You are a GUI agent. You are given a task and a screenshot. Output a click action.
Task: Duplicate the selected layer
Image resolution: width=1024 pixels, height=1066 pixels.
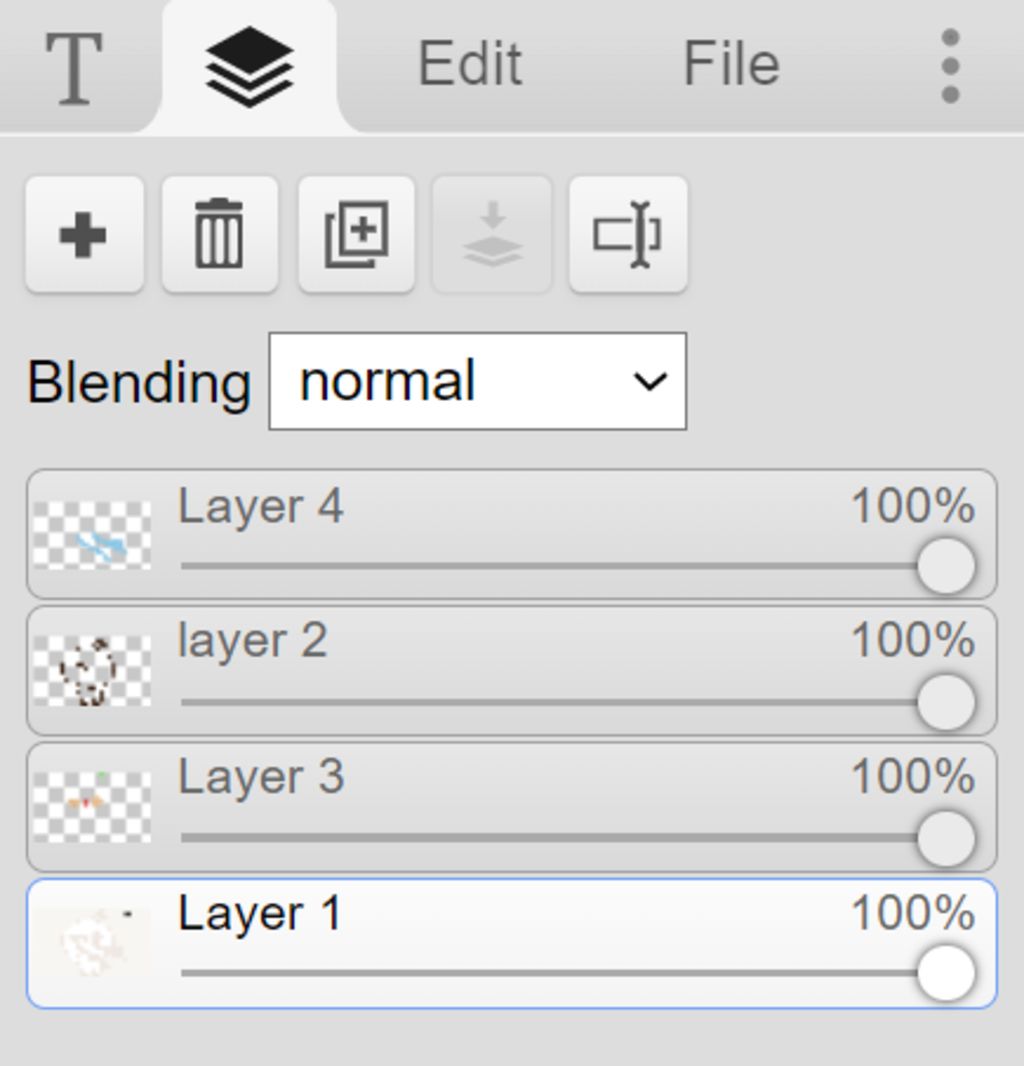click(357, 235)
